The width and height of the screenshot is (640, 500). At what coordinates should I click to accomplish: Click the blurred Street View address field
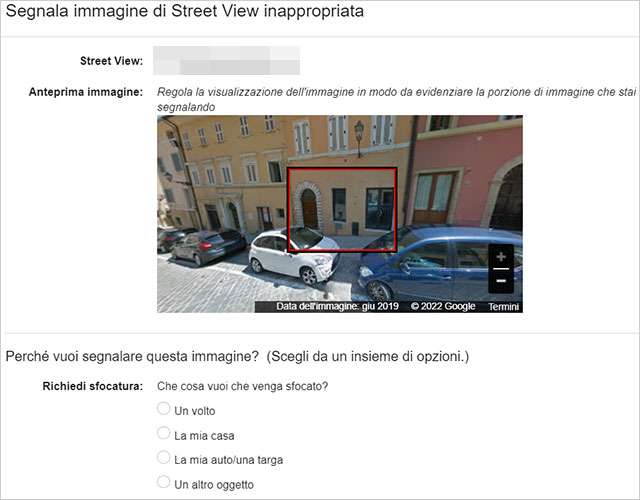227,60
